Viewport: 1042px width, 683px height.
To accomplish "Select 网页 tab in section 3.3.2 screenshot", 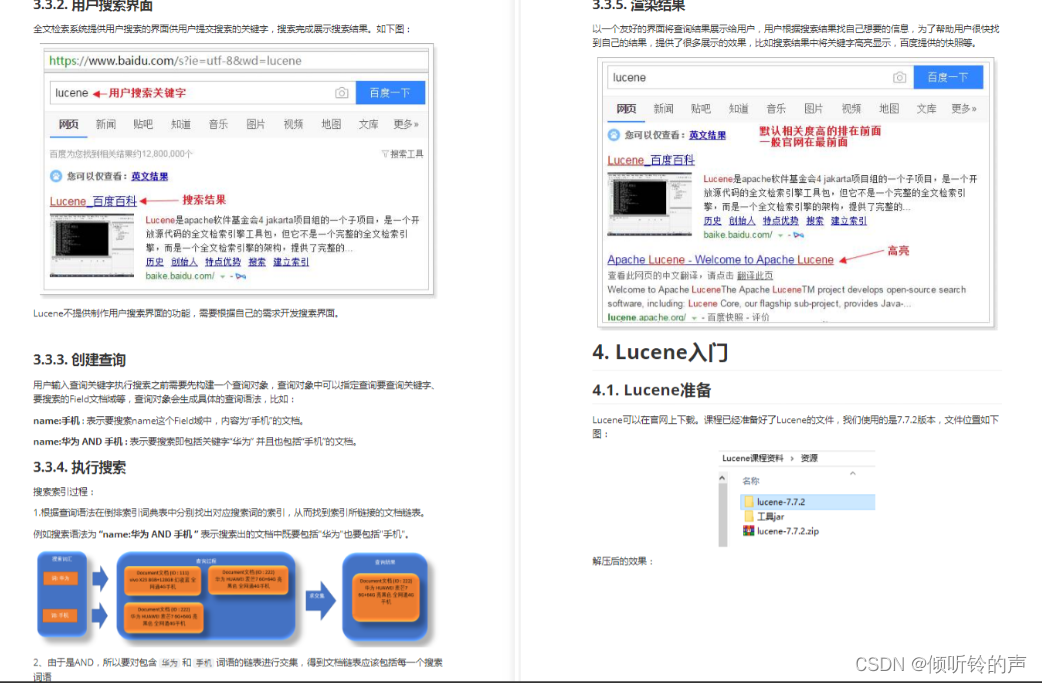I will click(x=68, y=124).
